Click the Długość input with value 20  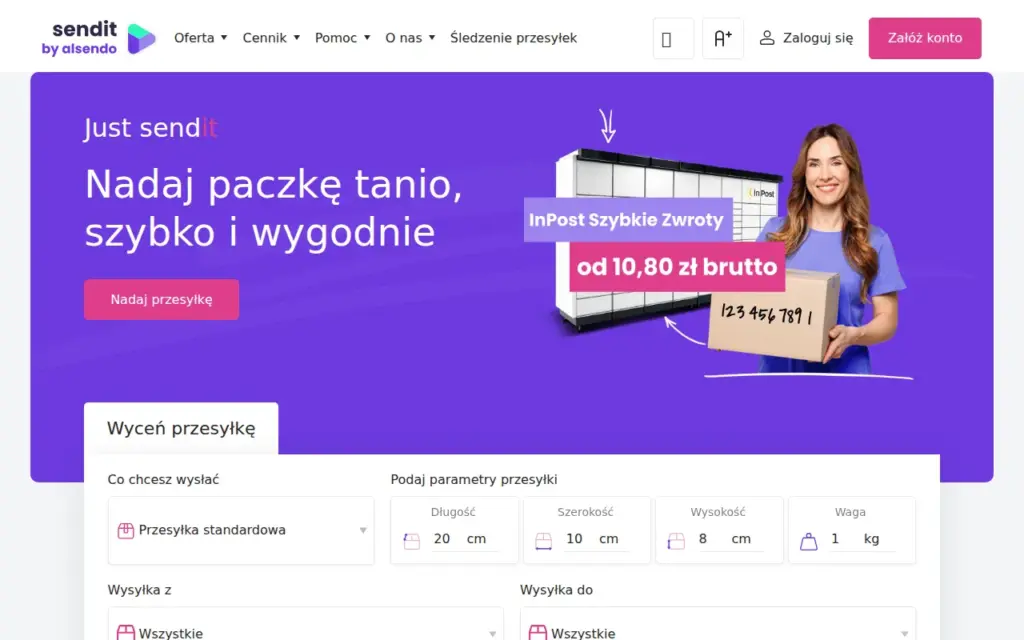point(447,539)
